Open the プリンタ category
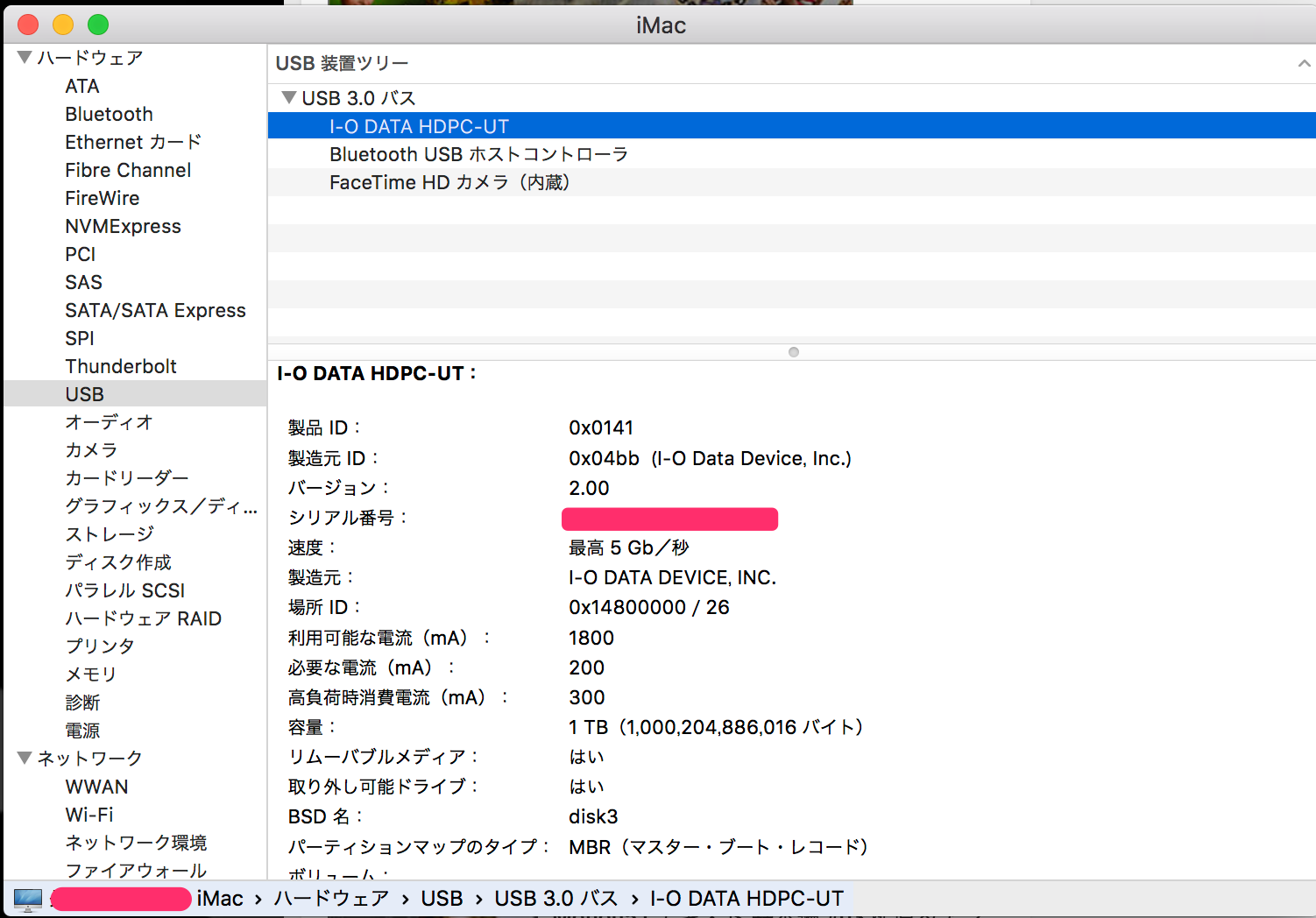This screenshot has width=1316, height=918. pos(100,646)
